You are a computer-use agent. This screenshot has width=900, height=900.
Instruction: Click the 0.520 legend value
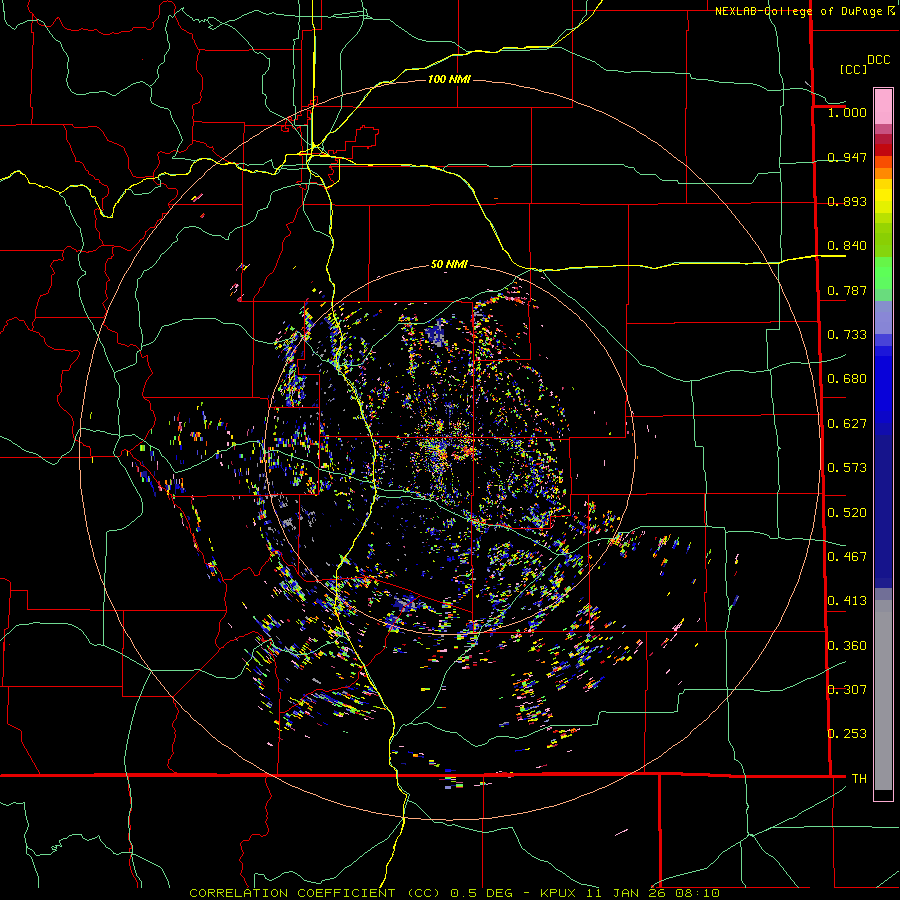point(847,513)
